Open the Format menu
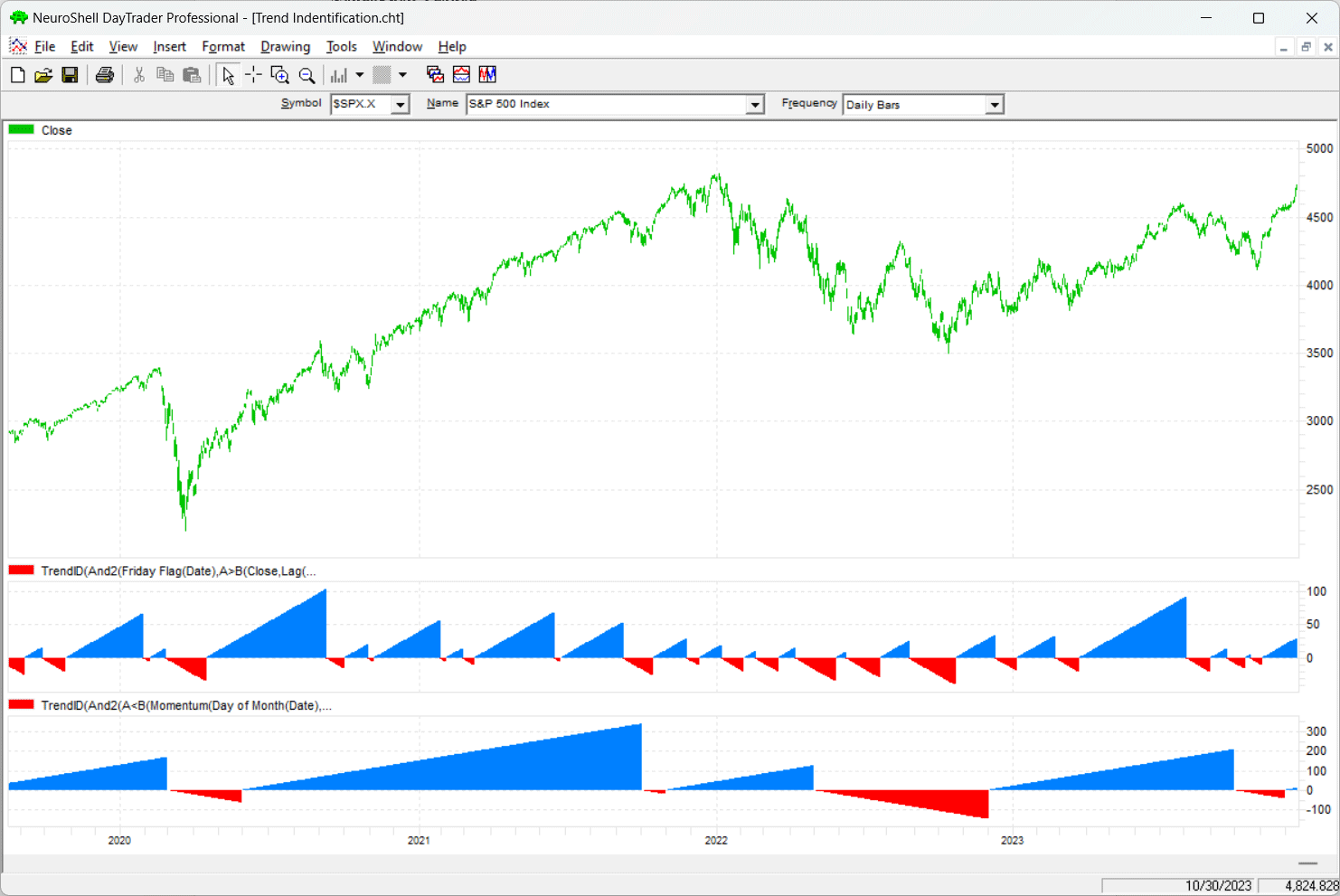Image resolution: width=1340 pixels, height=896 pixels. click(223, 47)
